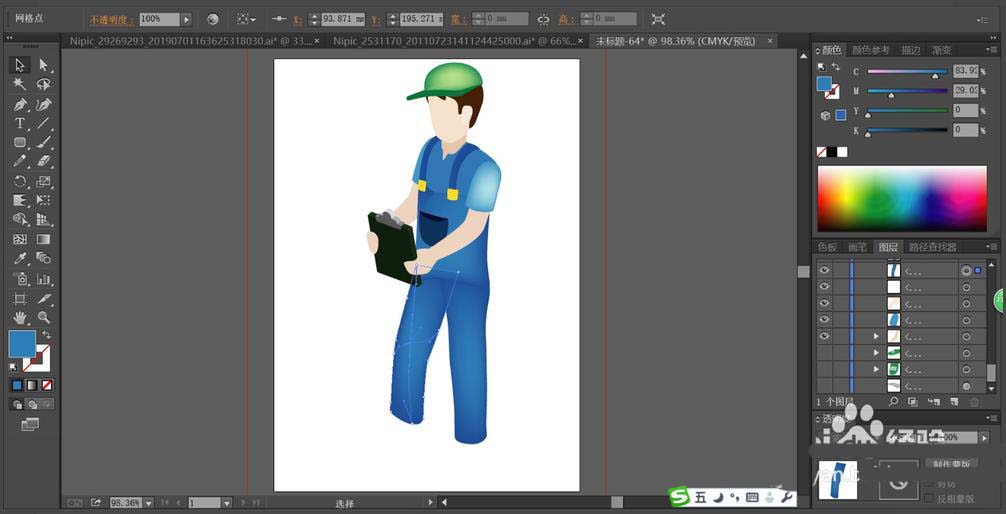Click the 制作蒙版 button
Viewport: 1006px width, 514px height.
(951, 463)
